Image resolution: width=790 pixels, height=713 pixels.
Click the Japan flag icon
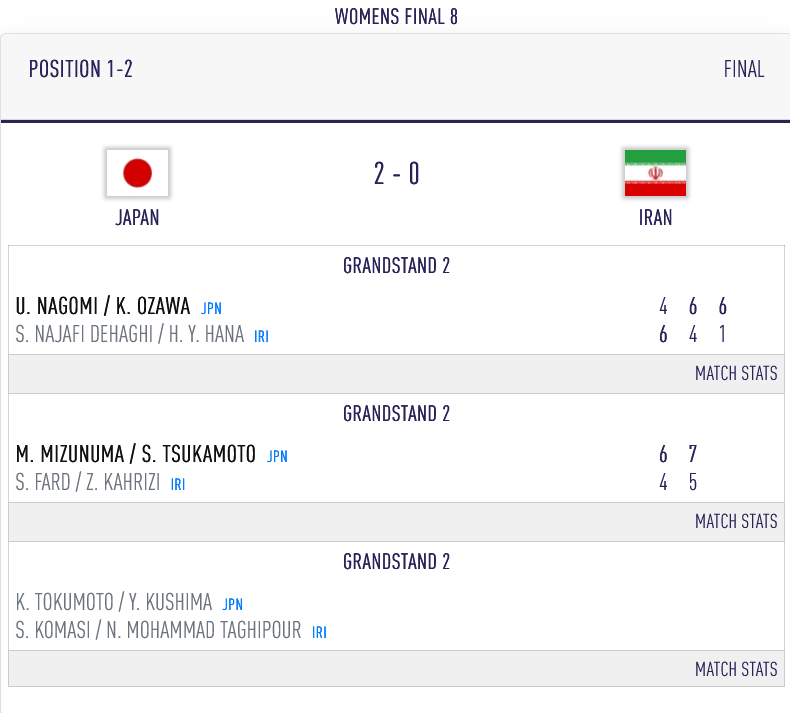(137, 173)
